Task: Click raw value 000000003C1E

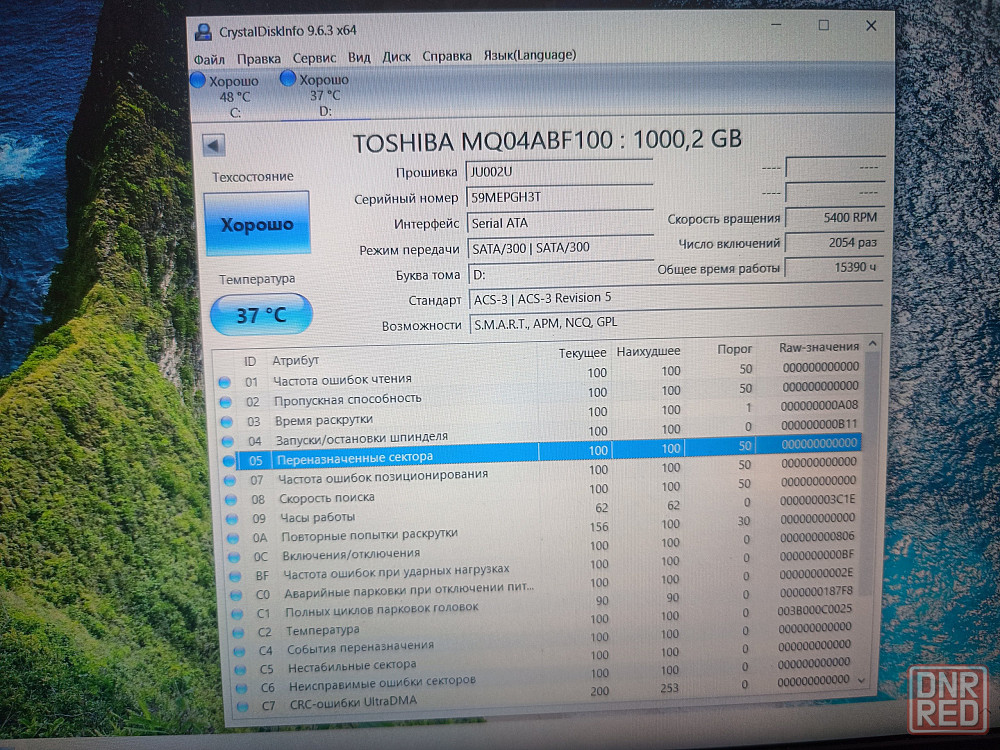Action: [818, 500]
